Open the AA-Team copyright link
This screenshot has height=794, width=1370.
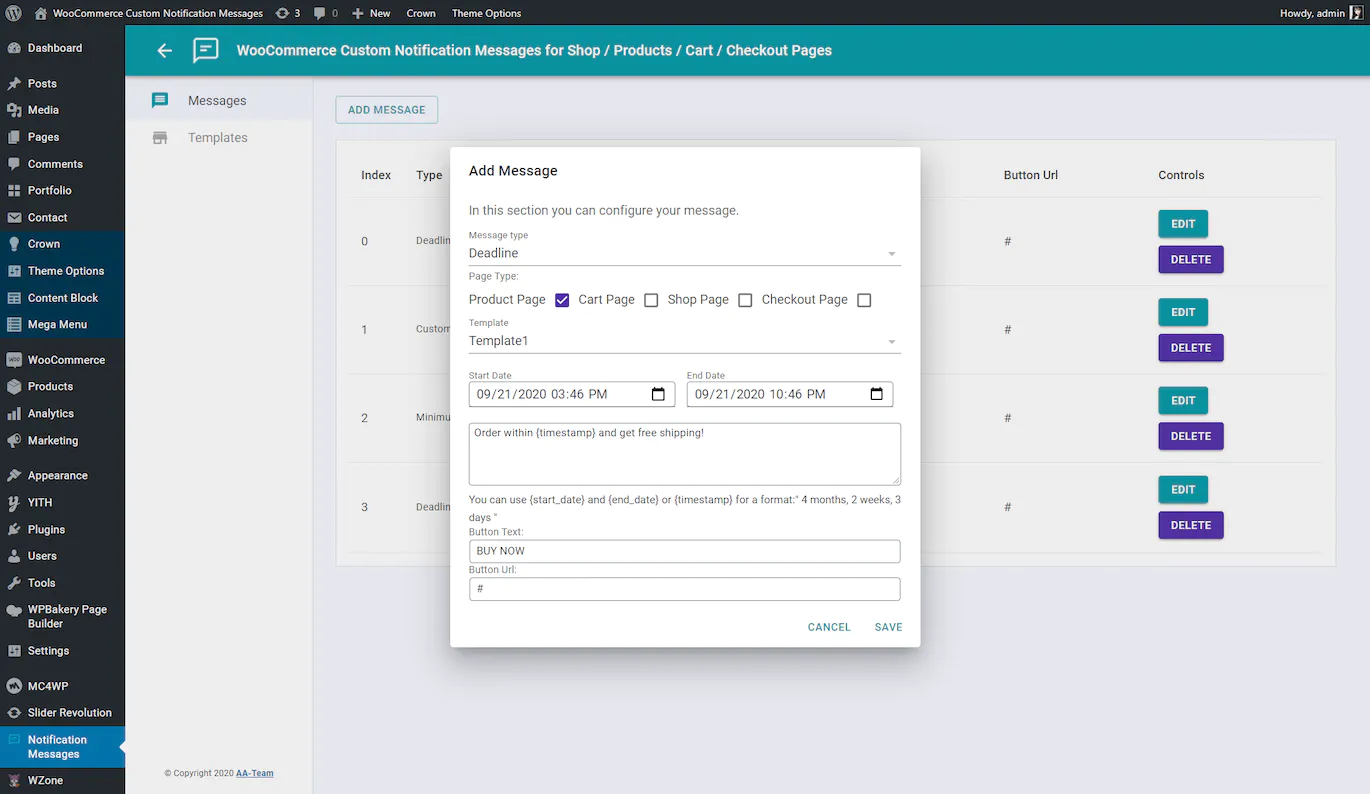pyautogui.click(x=255, y=773)
